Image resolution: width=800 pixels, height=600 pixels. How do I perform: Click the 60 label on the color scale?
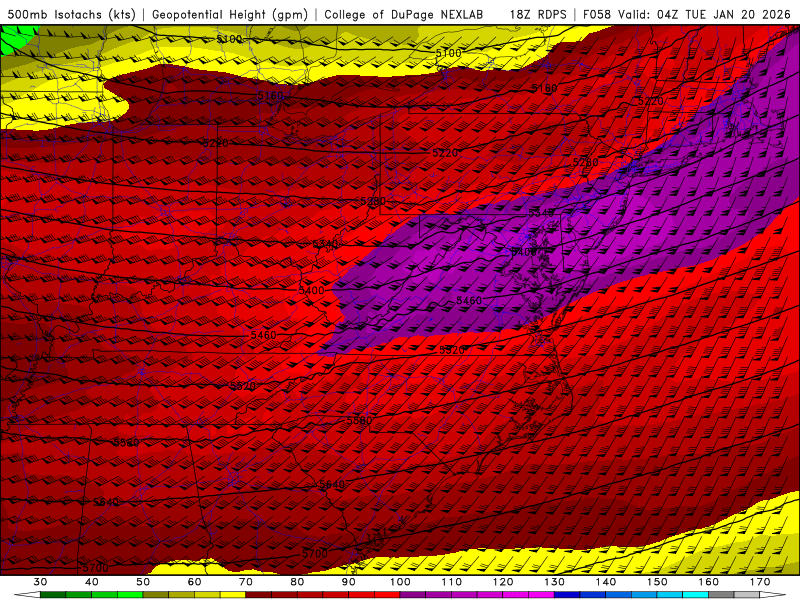[x=194, y=582]
